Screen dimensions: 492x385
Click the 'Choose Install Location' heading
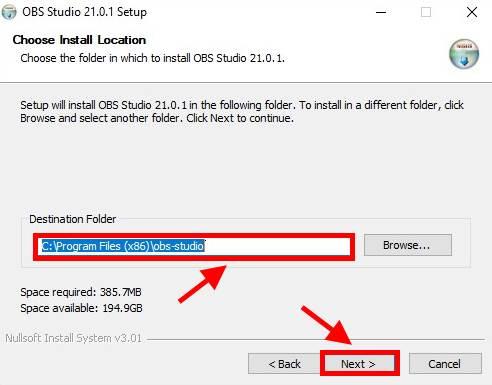tap(79, 40)
